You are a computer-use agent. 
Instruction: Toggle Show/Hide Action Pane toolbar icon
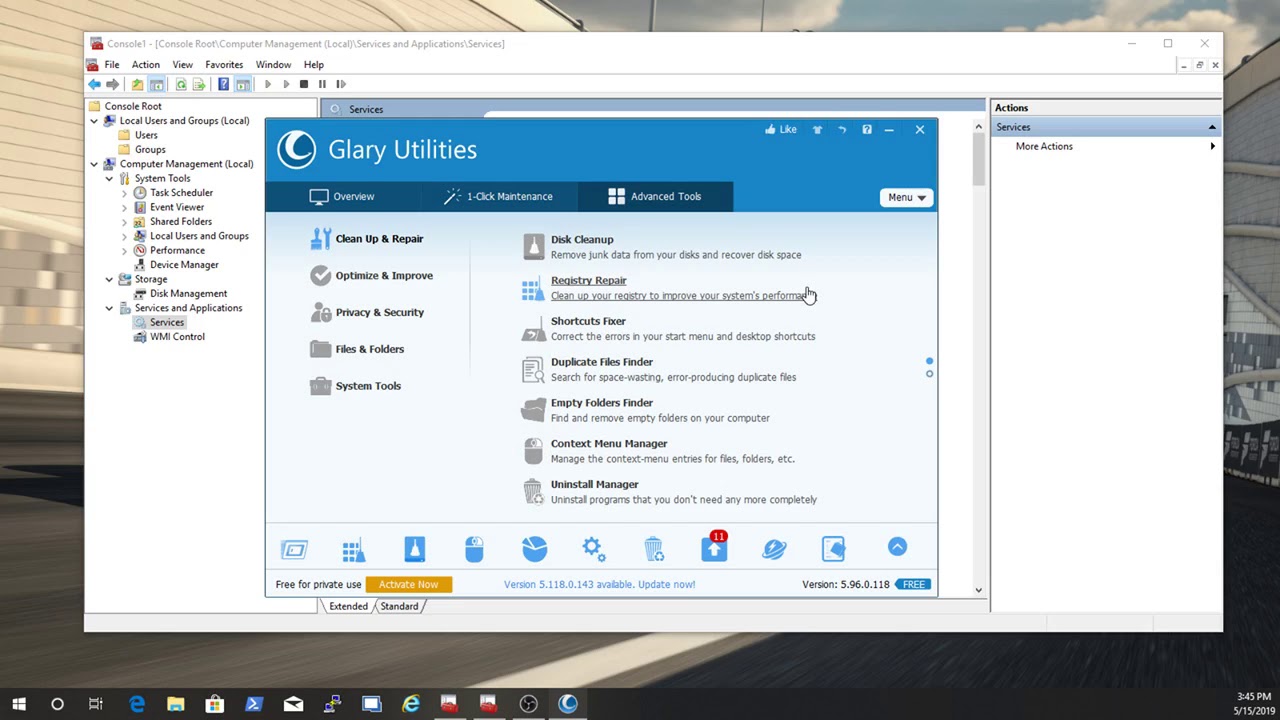coord(243,84)
